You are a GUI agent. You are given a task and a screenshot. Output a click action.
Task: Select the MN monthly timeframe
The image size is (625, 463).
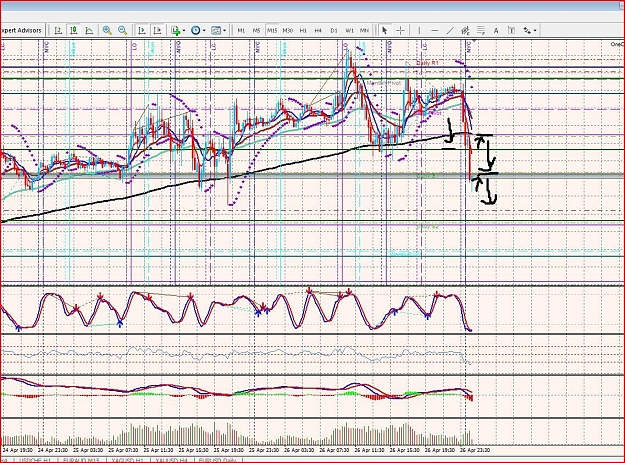[364, 30]
